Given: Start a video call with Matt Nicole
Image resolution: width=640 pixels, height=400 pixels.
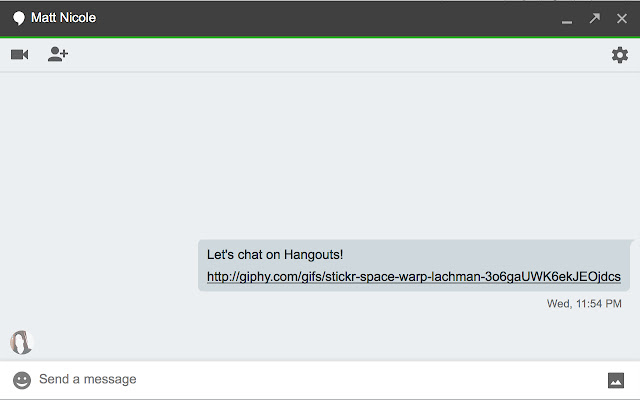Looking at the screenshot, I should click(19, 54).
